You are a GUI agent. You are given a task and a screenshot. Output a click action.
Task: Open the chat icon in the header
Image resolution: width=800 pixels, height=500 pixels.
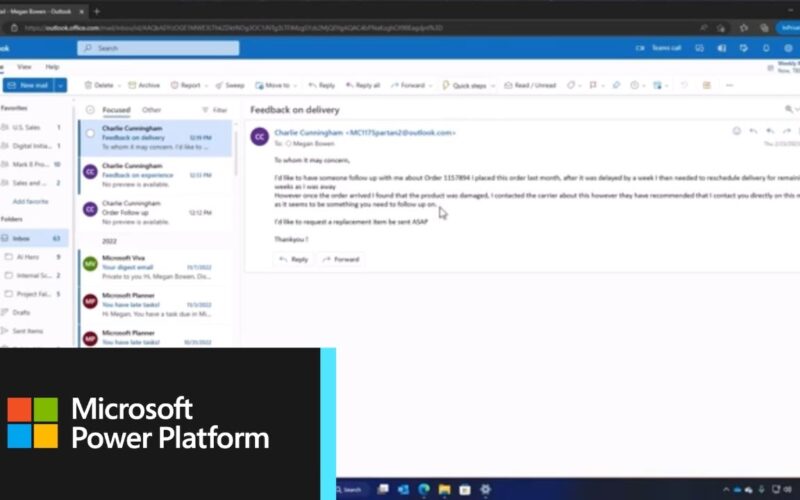point(699,48)
